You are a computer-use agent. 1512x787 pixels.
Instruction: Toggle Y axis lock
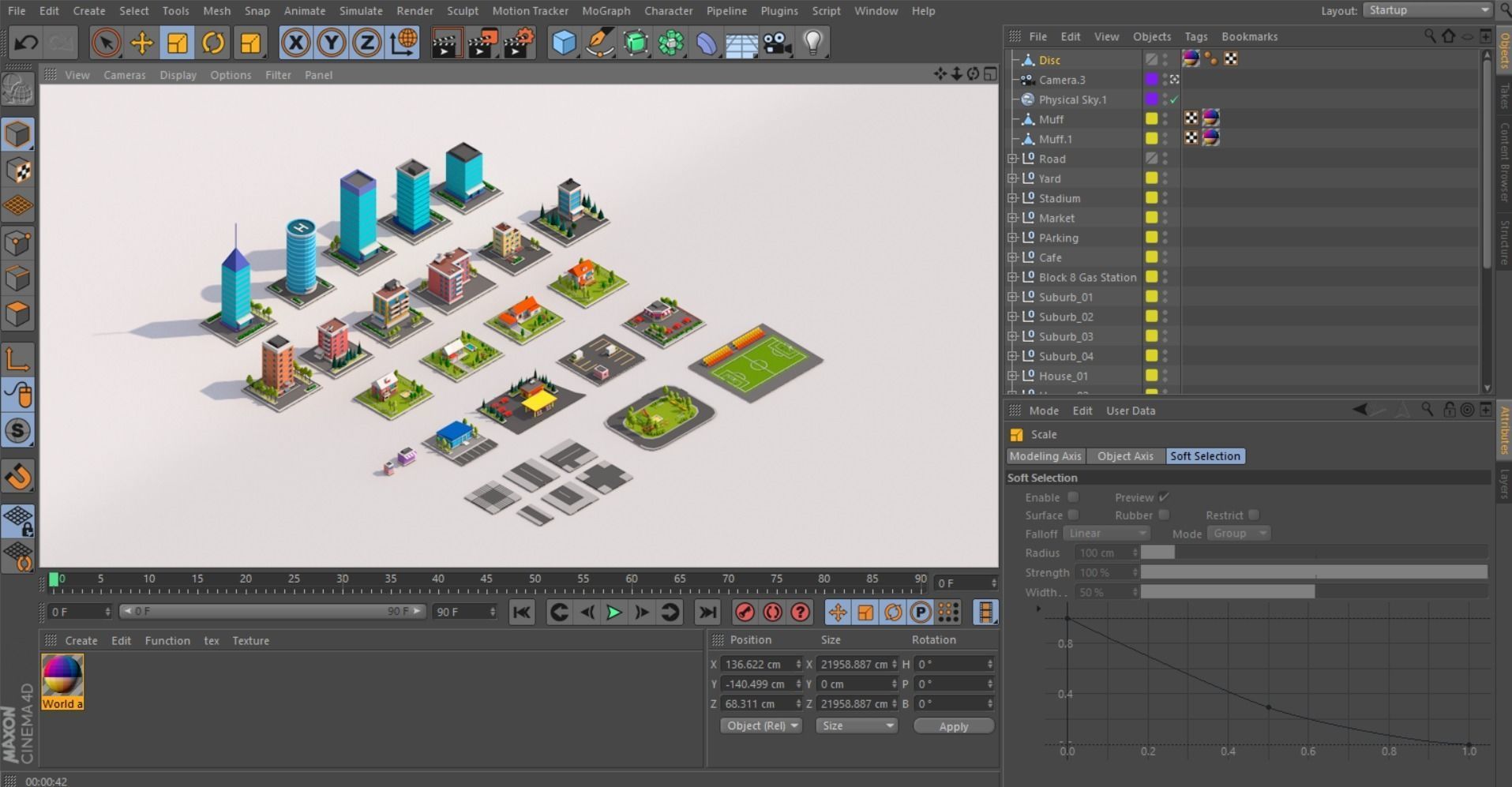332,43
